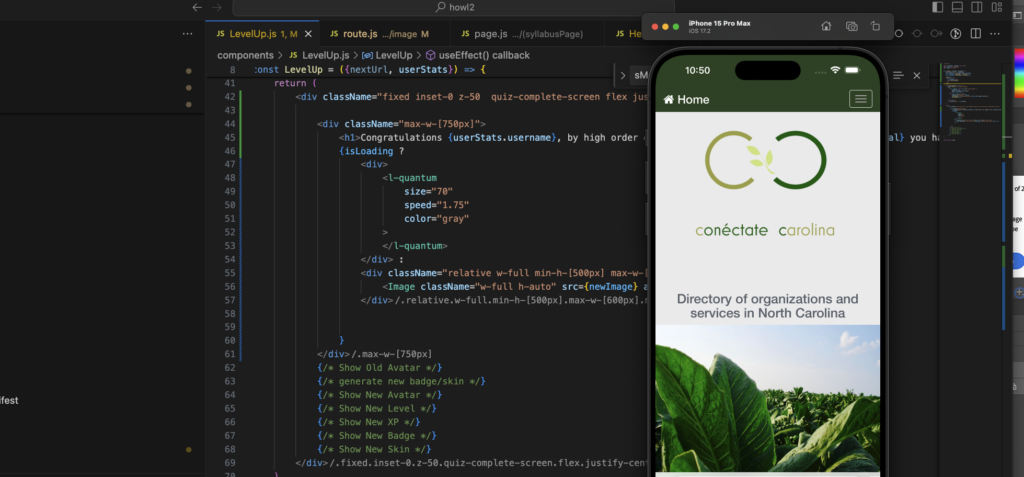Open sidebar more actions ellipsis

pos(187,34)
